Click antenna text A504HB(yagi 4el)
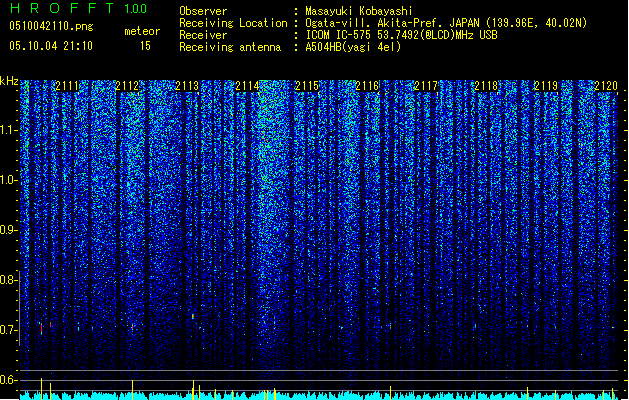The height and width of the screenshot is (400, 629). tap(353, 47)
